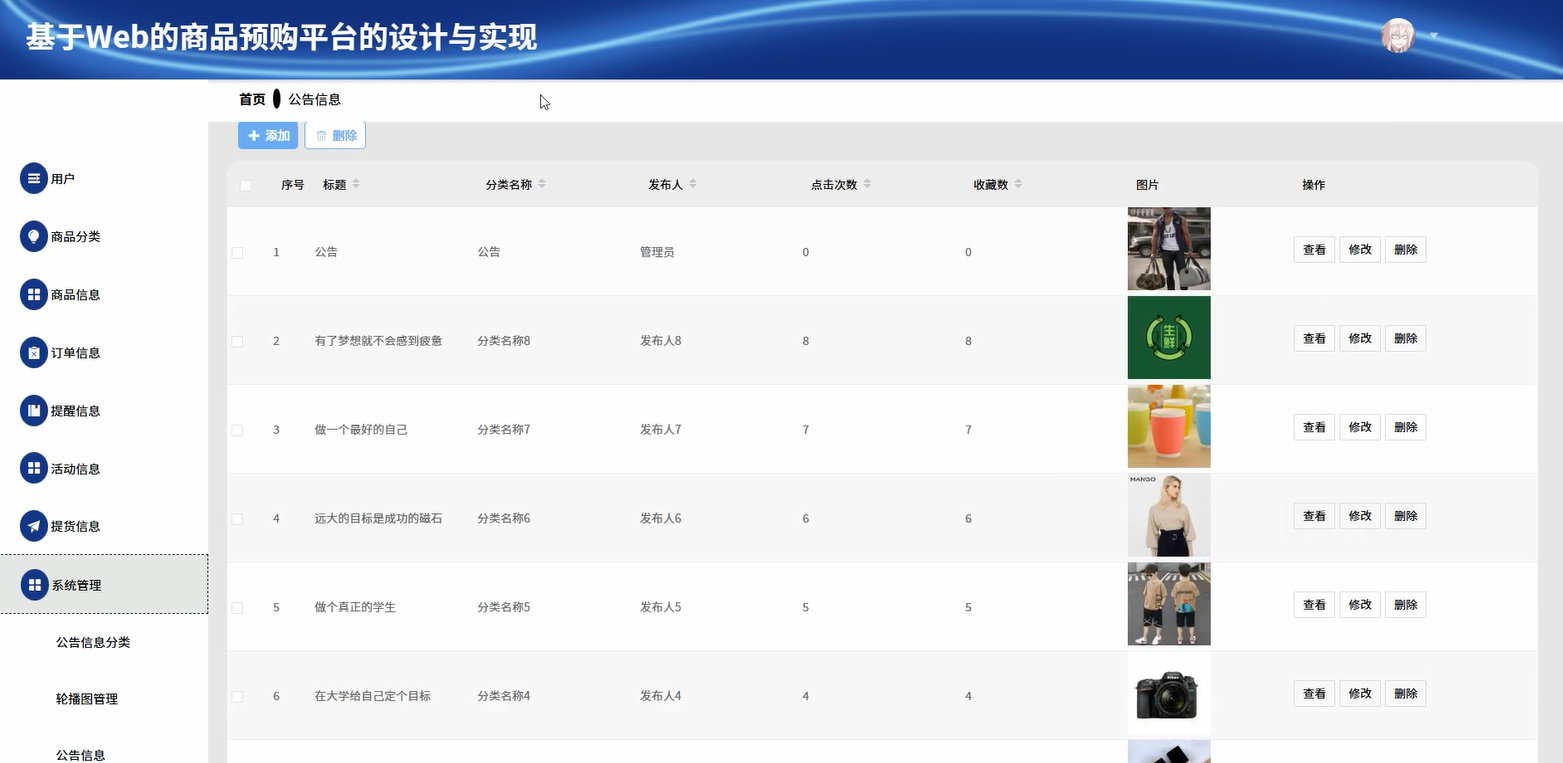Open the 提货信息 menu item
The image size is (1563, 763).
click(x=104, y=526)
